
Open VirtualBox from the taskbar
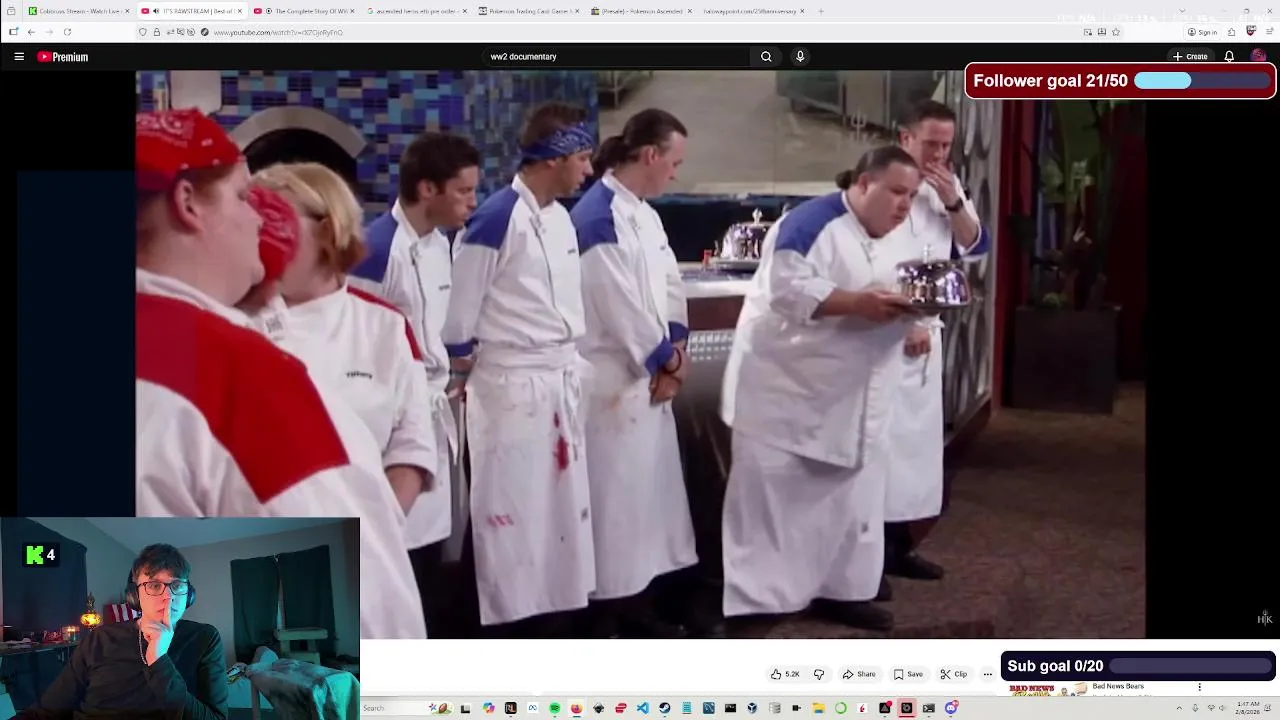pyautogui.click(x=752, y=708)
